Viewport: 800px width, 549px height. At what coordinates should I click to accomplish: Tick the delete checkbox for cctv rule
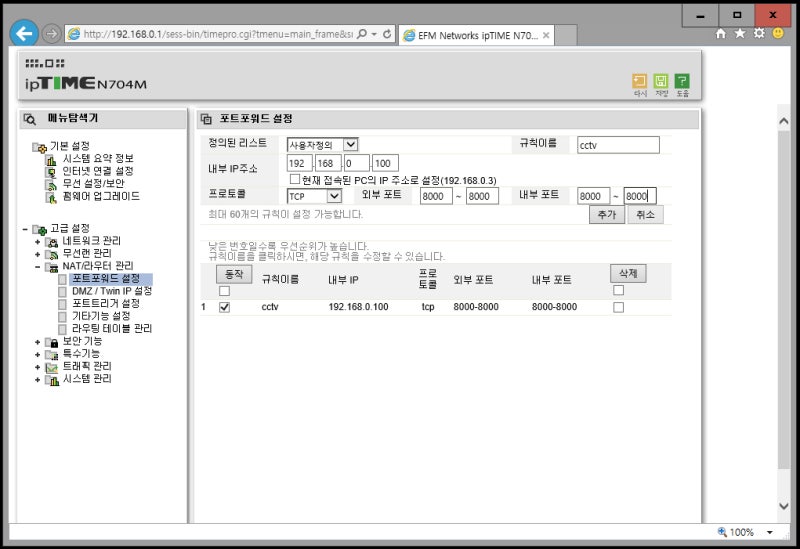pyautogui.click(x=618, y=307)
